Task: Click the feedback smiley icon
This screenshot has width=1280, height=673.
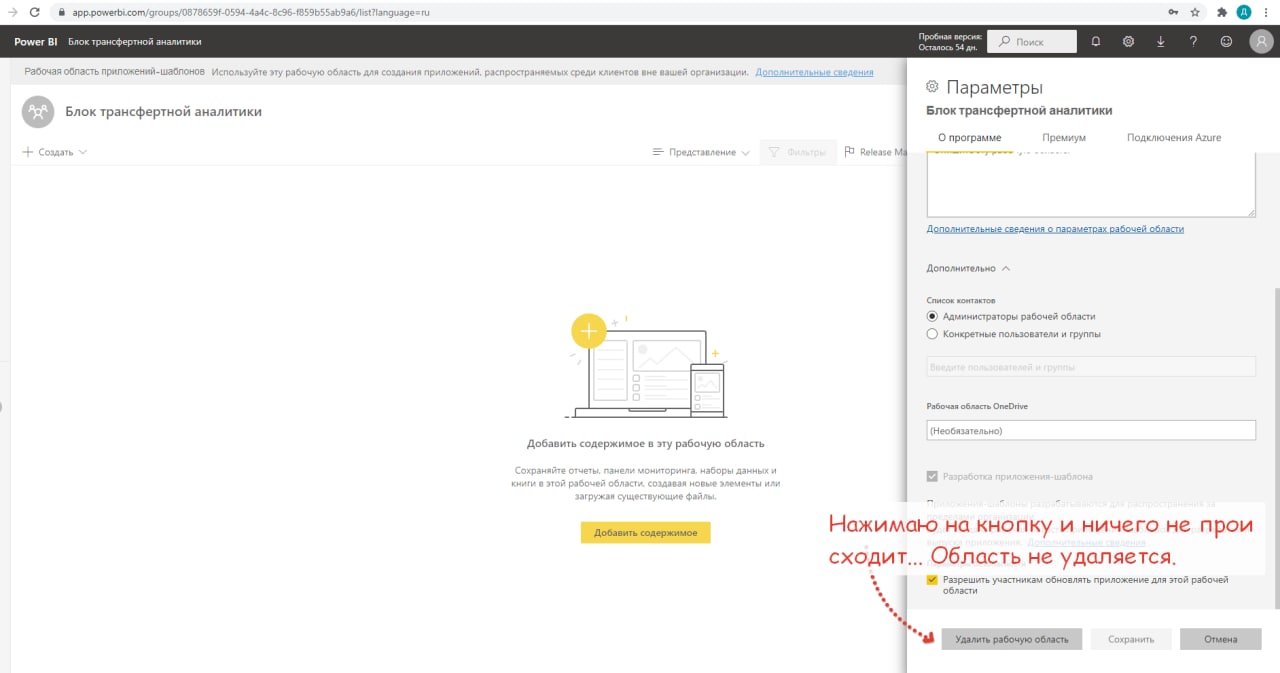Action: tap(1227, 42)
